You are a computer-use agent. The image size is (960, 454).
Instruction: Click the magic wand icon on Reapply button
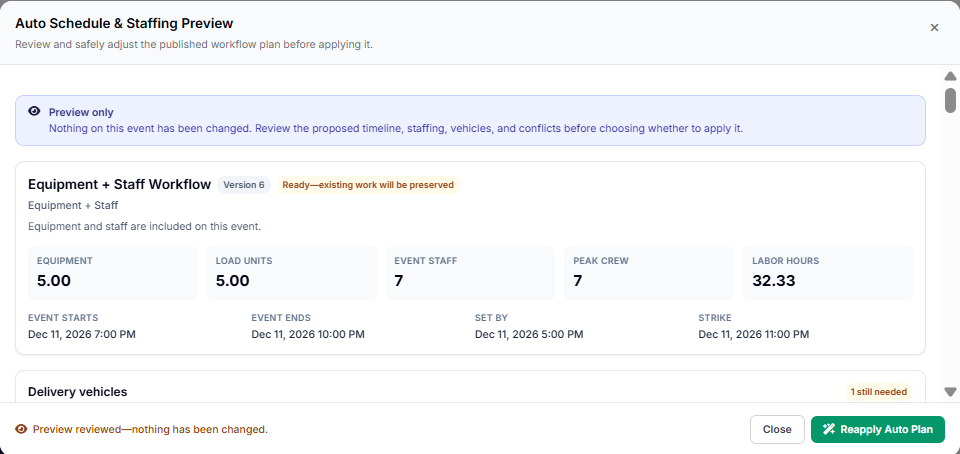click(x=829, y=429)
